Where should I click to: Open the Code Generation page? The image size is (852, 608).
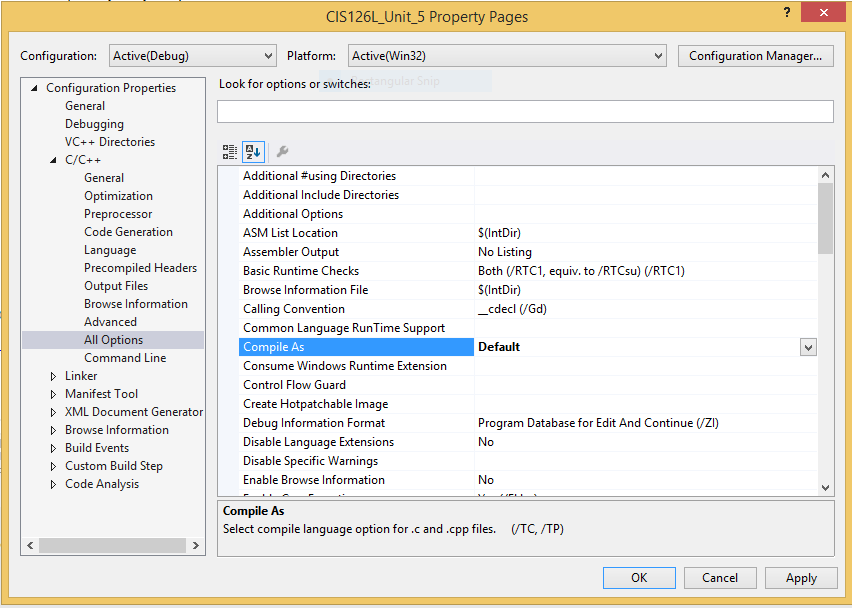[128, 231]
